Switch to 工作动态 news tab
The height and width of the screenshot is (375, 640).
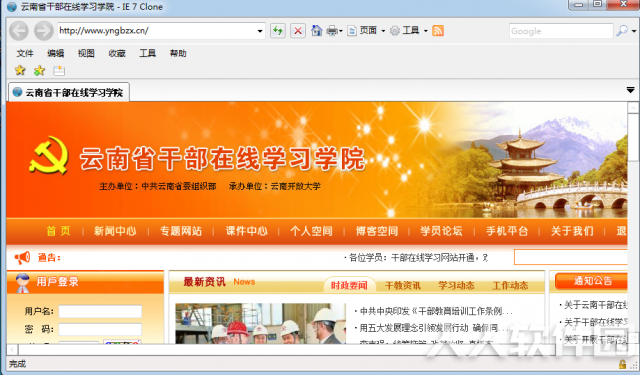510,285
